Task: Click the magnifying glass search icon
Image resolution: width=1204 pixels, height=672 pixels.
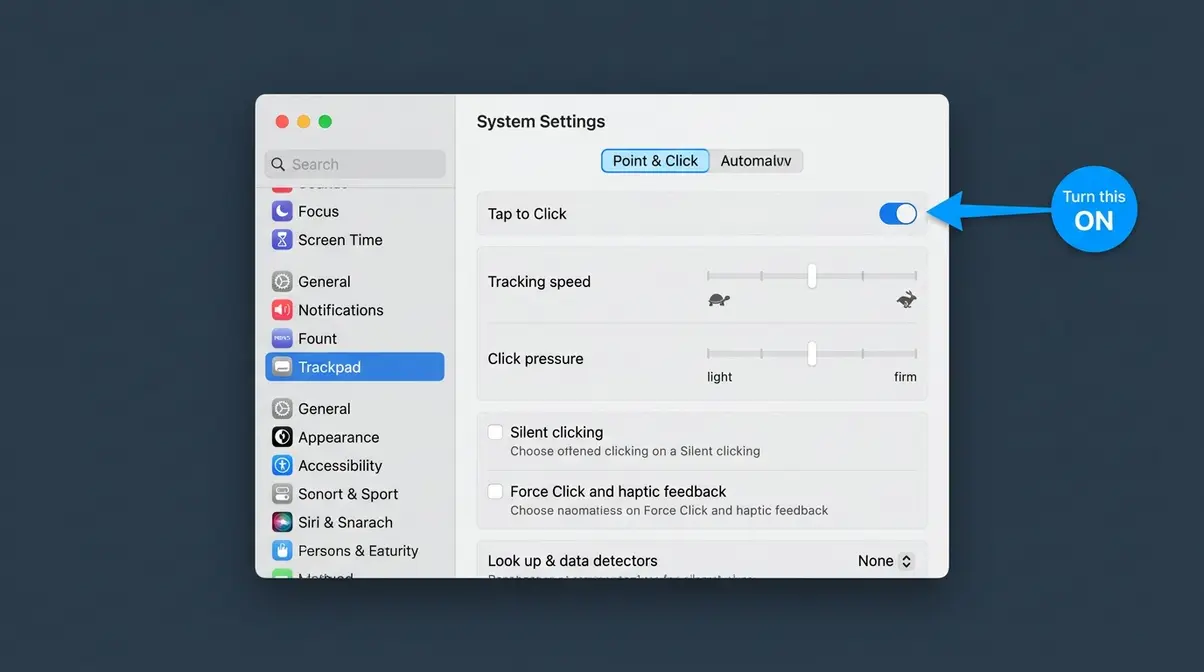Action: tap(279, 164)
